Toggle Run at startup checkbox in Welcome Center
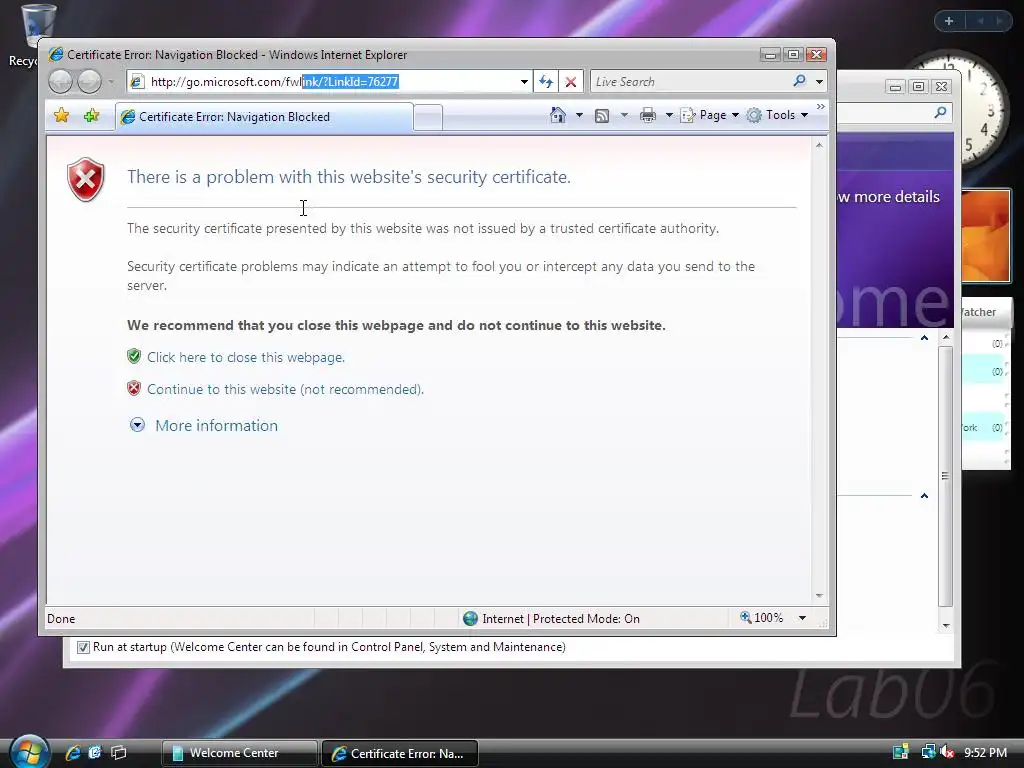The image size is (1024, 768). pos(83,647)
